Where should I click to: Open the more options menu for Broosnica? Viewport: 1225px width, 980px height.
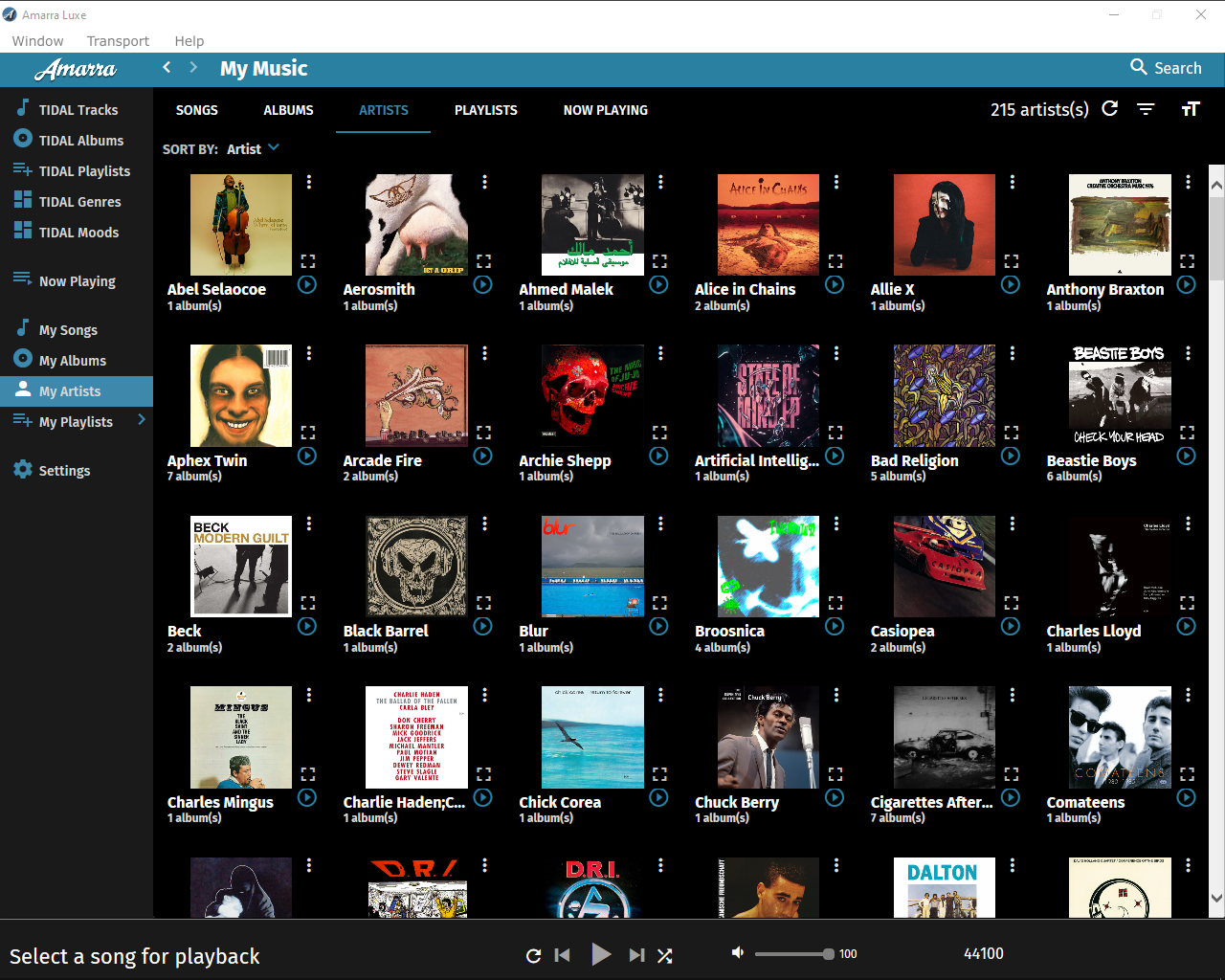836,523
